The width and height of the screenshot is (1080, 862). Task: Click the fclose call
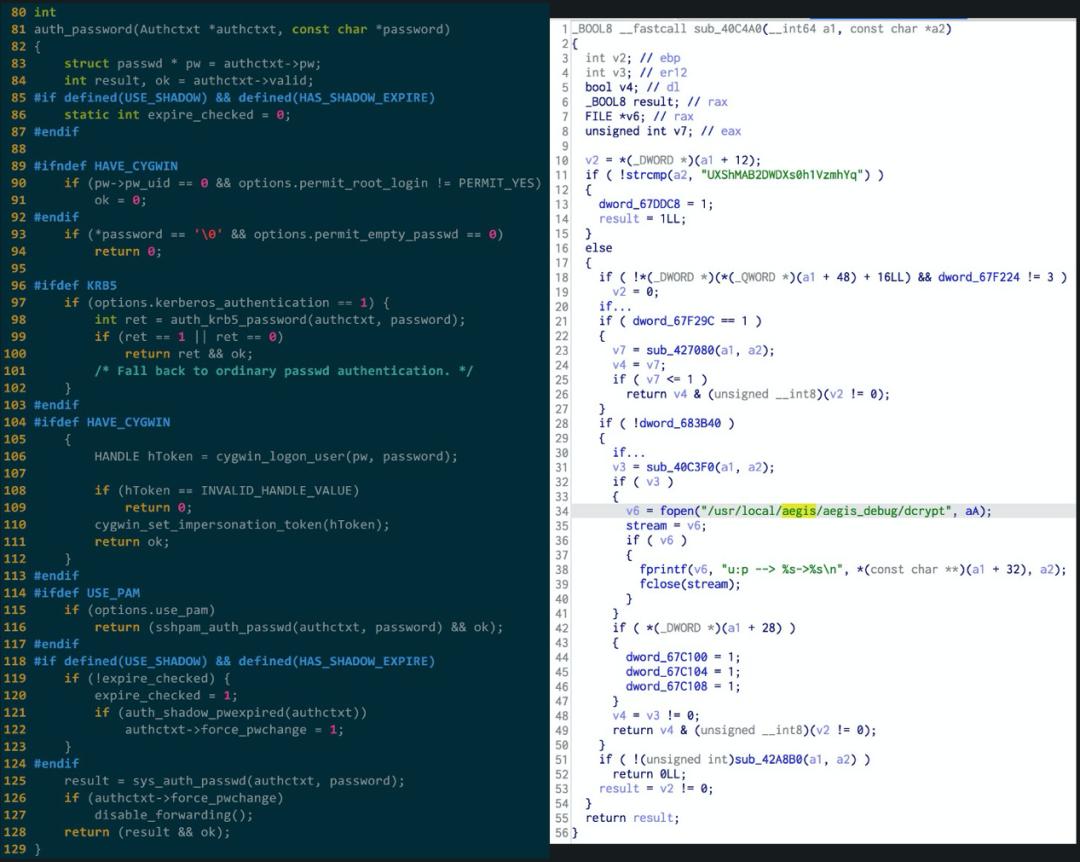point(659,584)
